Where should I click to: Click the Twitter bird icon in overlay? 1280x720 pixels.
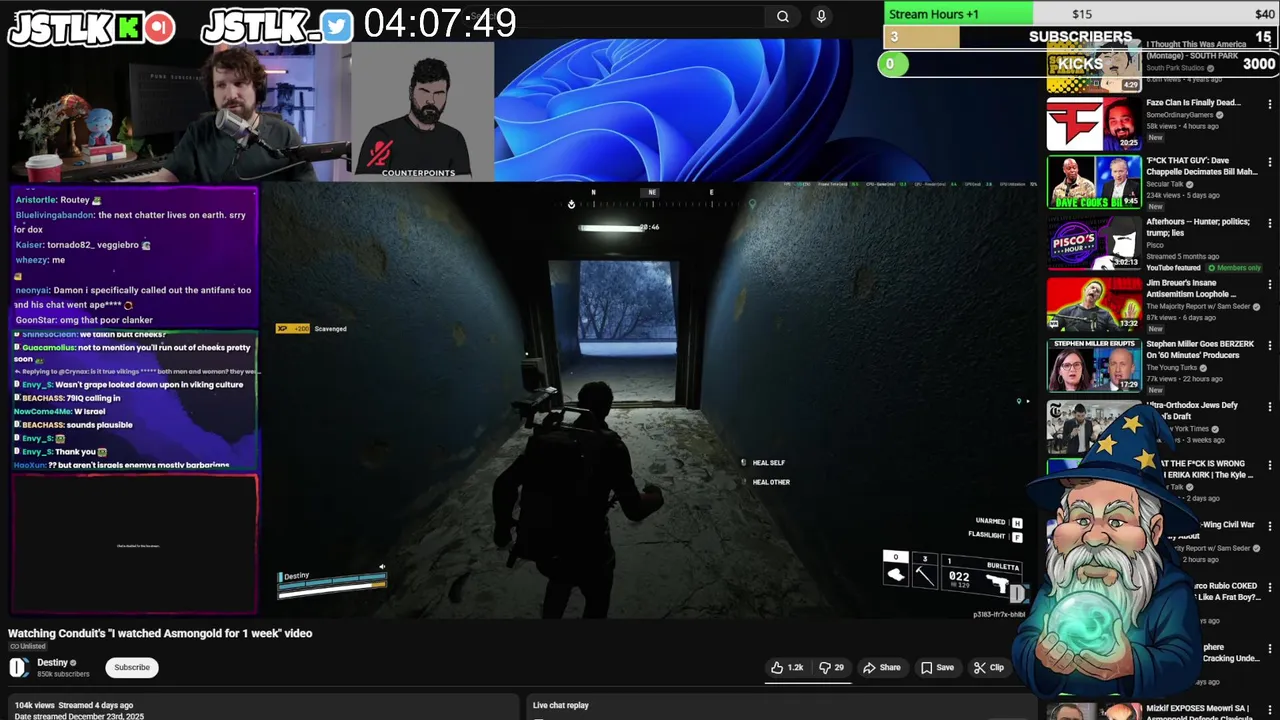(338, 27)
